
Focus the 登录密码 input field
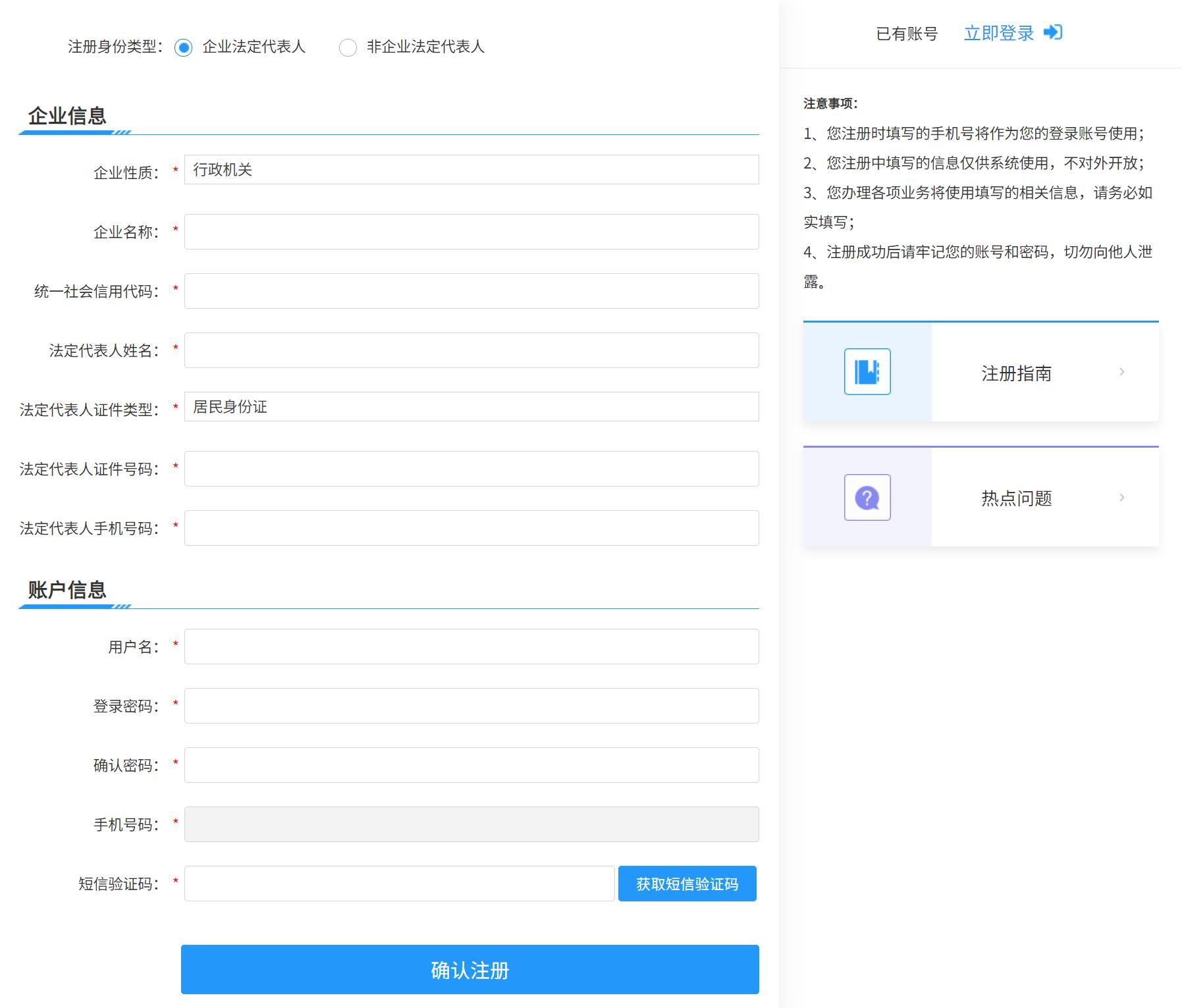click(x=471, y=706)
